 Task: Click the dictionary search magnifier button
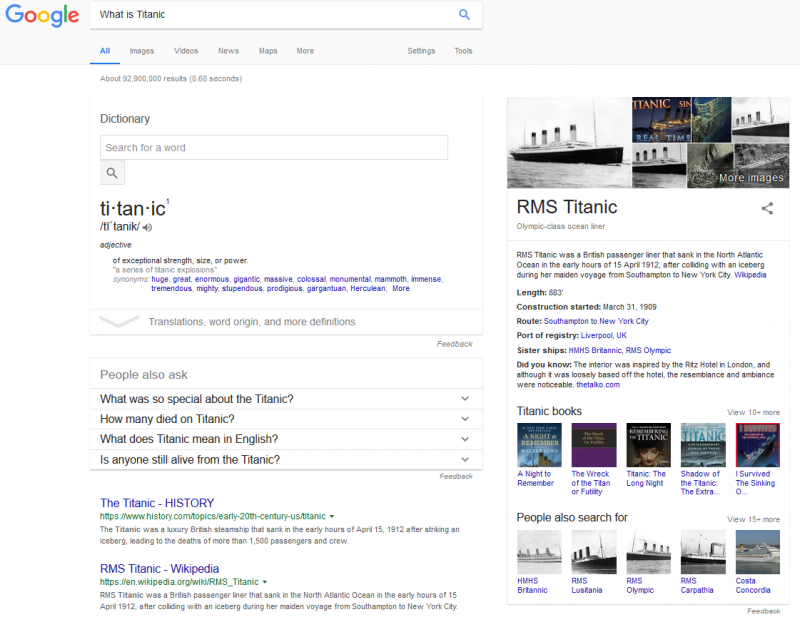click(x=112, y=173)
